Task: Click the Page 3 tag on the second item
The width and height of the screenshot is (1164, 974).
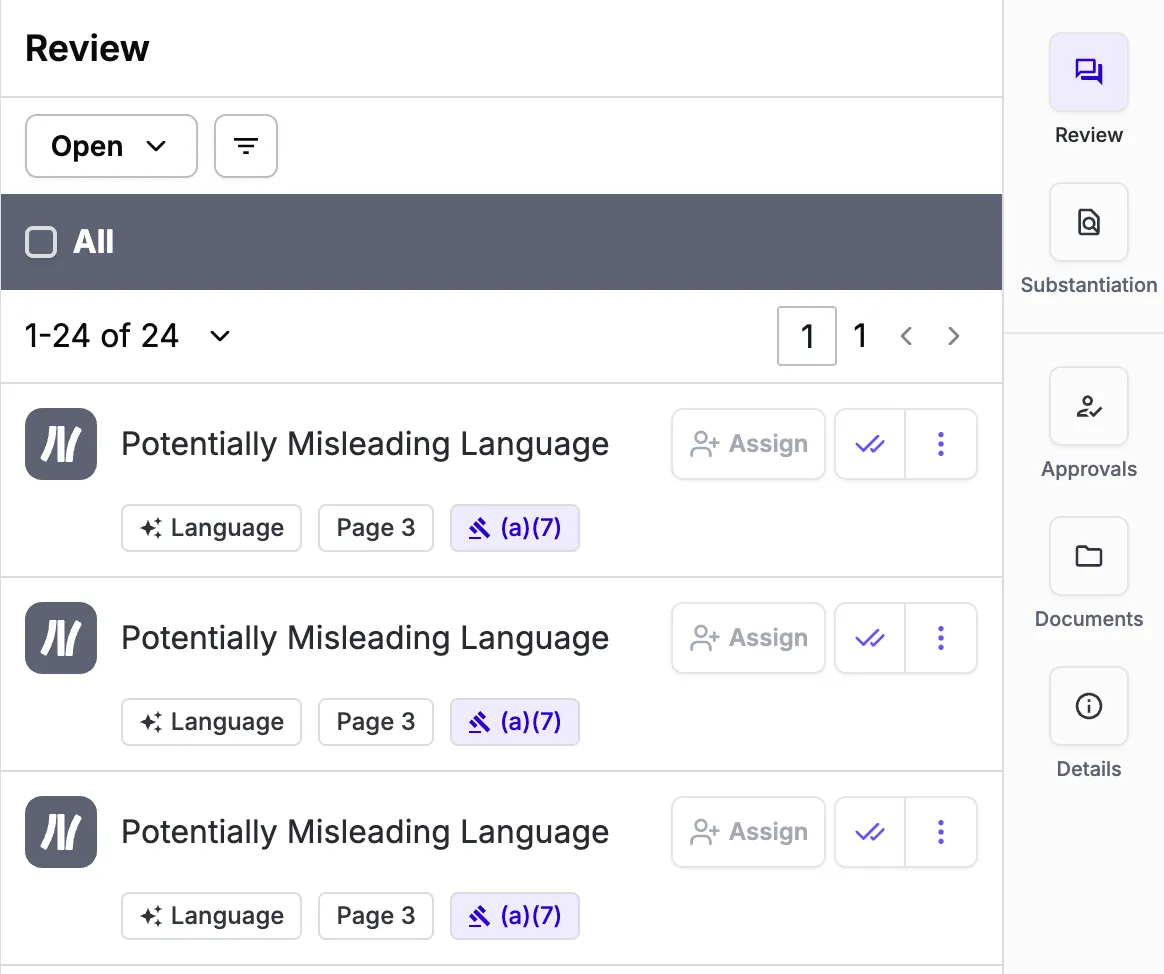Action: [376, 722]
